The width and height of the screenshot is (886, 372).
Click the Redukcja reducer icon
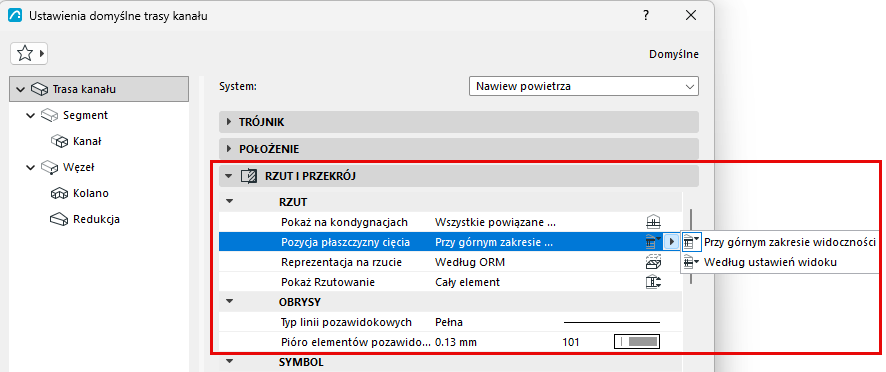(59, 219)
